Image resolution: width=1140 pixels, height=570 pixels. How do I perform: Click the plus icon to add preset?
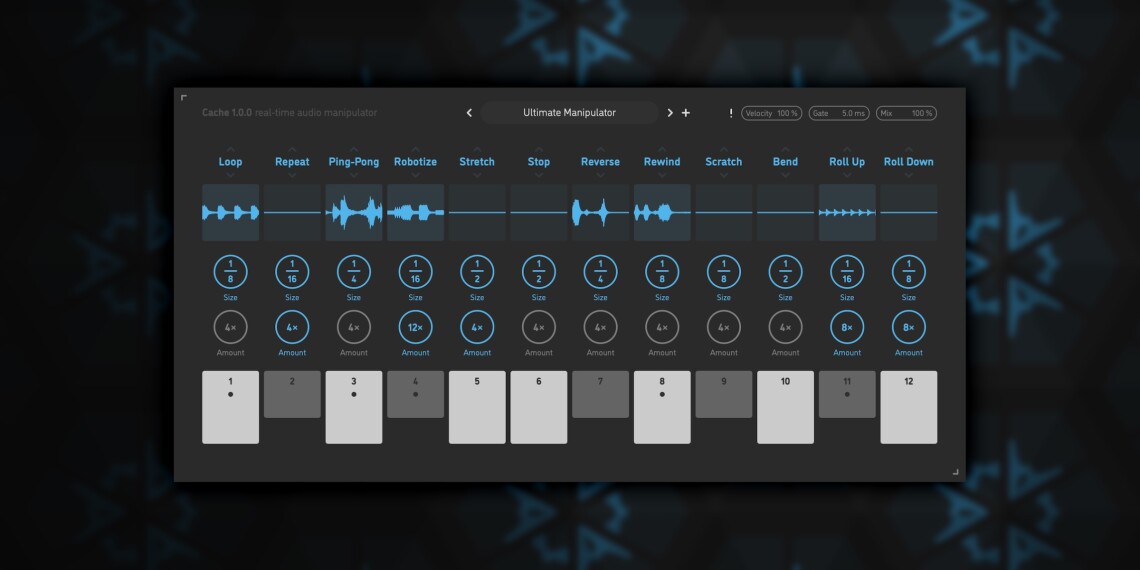pos(686,113)
